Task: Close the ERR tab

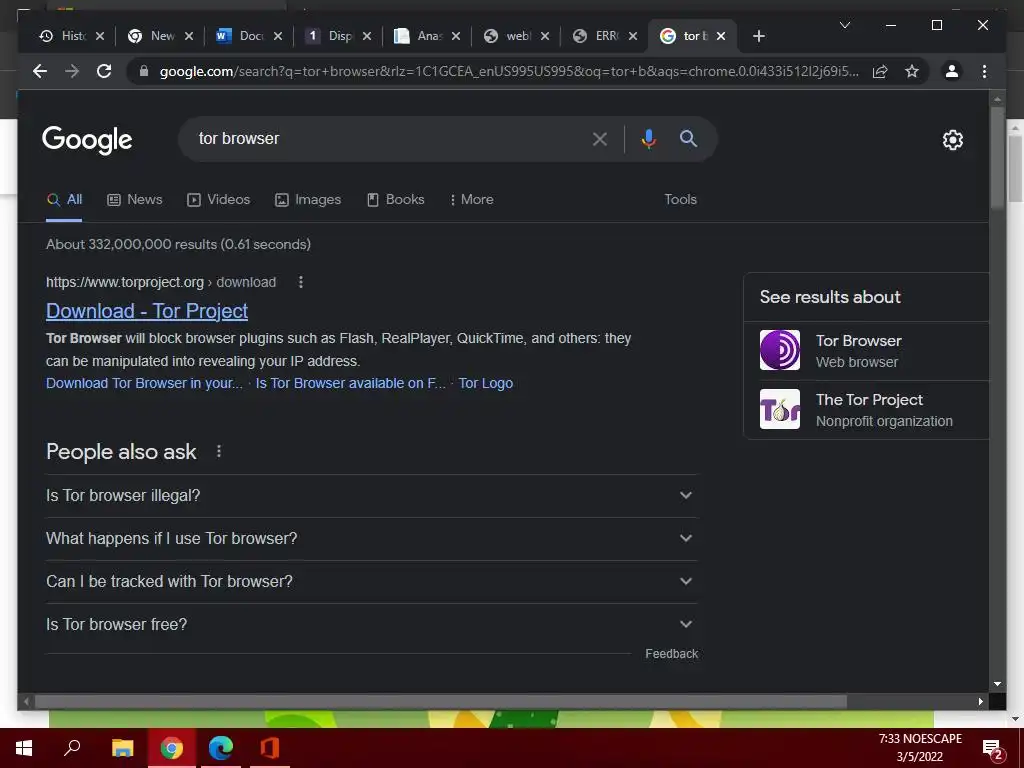Action: (x=633, y=36)
